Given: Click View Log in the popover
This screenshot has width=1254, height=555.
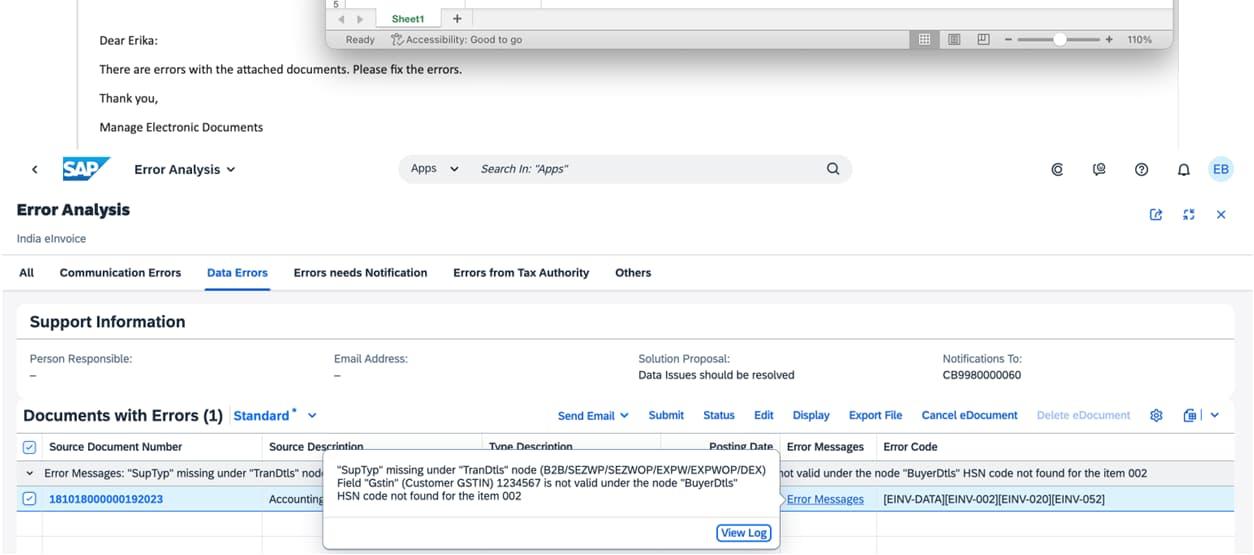Looking at the screenshot, I should tap(743, 533).
